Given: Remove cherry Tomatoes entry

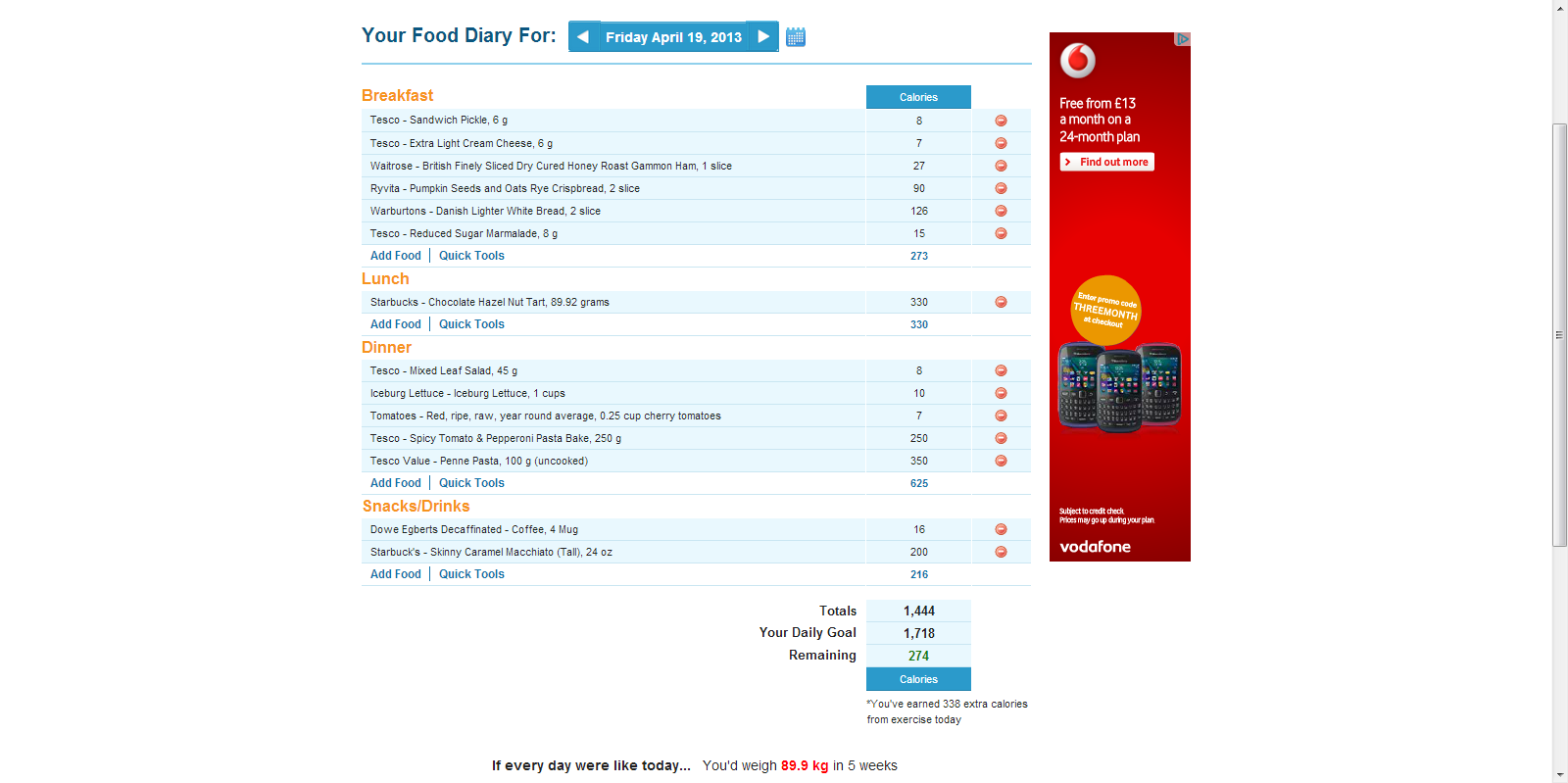Looking at the screenshot, I should tap(1001, 416).
